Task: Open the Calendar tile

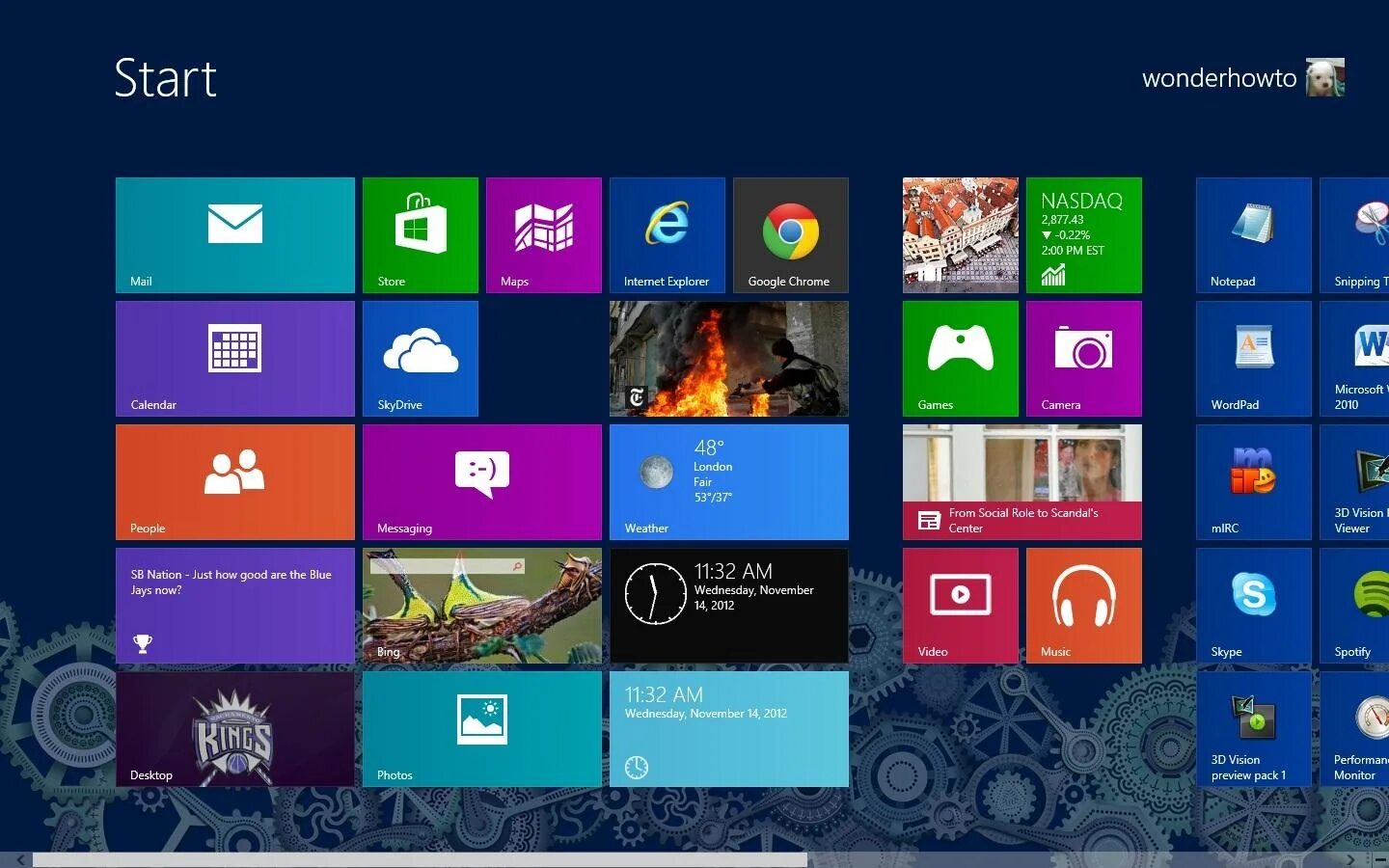Action: [235, 359]
